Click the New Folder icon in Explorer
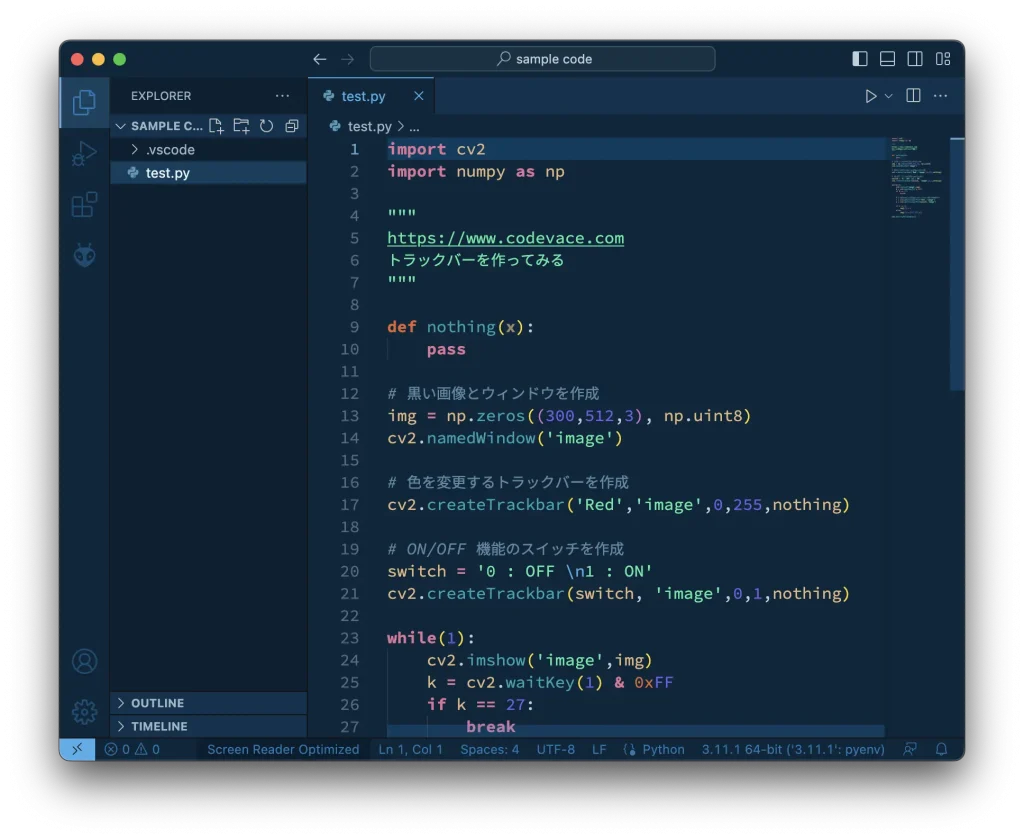This screenshot has height=839, width=1024. [241, 126]
